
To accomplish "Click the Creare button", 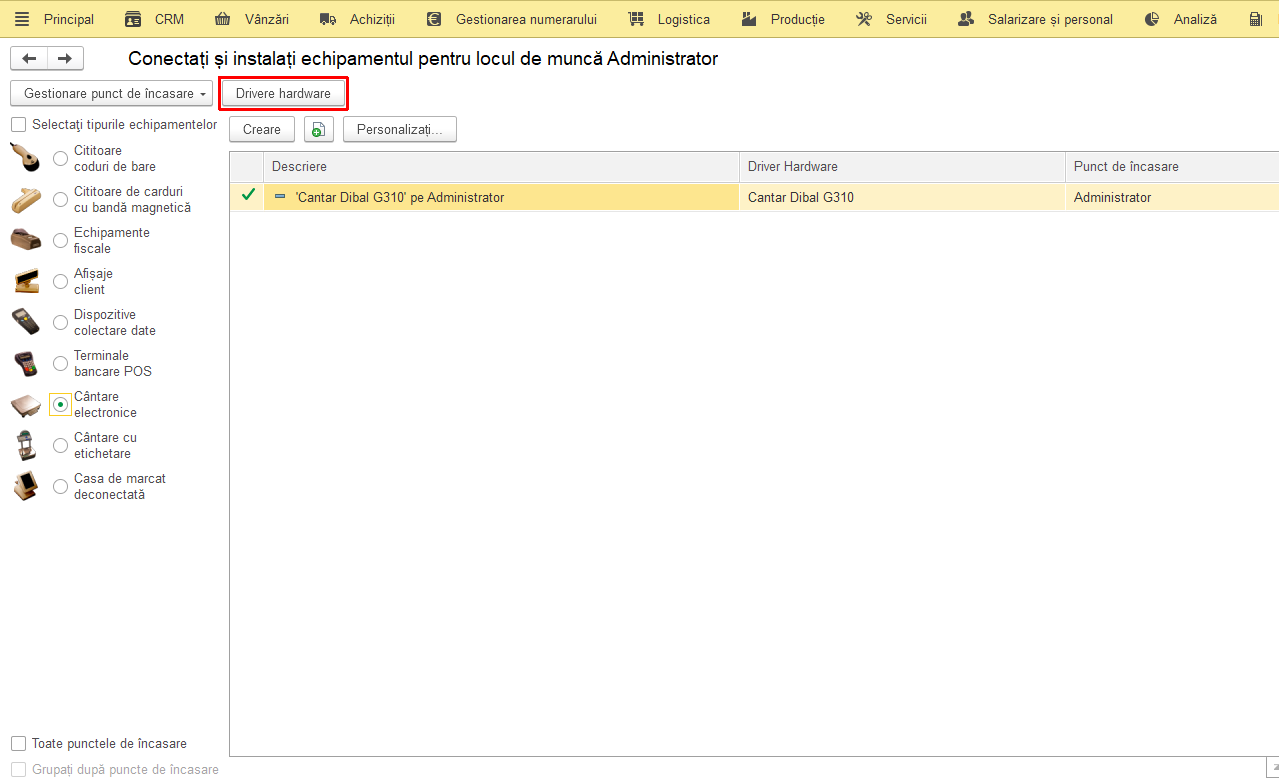I will point(262,129).
